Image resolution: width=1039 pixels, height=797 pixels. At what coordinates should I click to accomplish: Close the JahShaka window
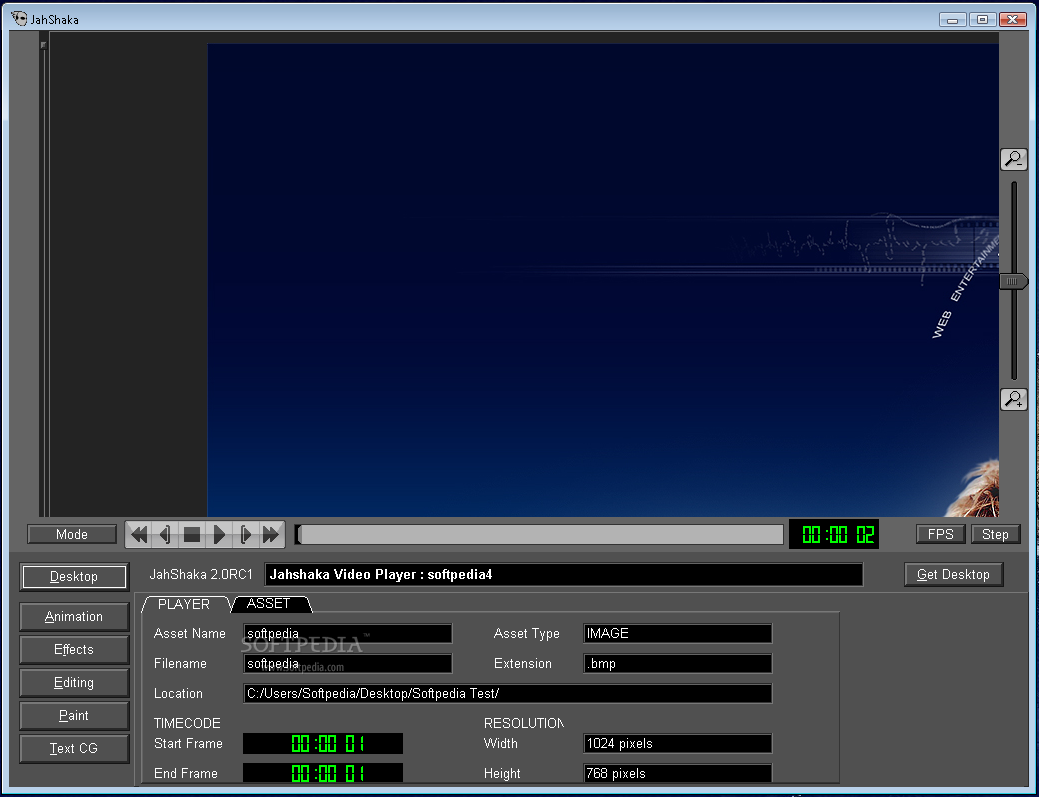pos(1012,20)
